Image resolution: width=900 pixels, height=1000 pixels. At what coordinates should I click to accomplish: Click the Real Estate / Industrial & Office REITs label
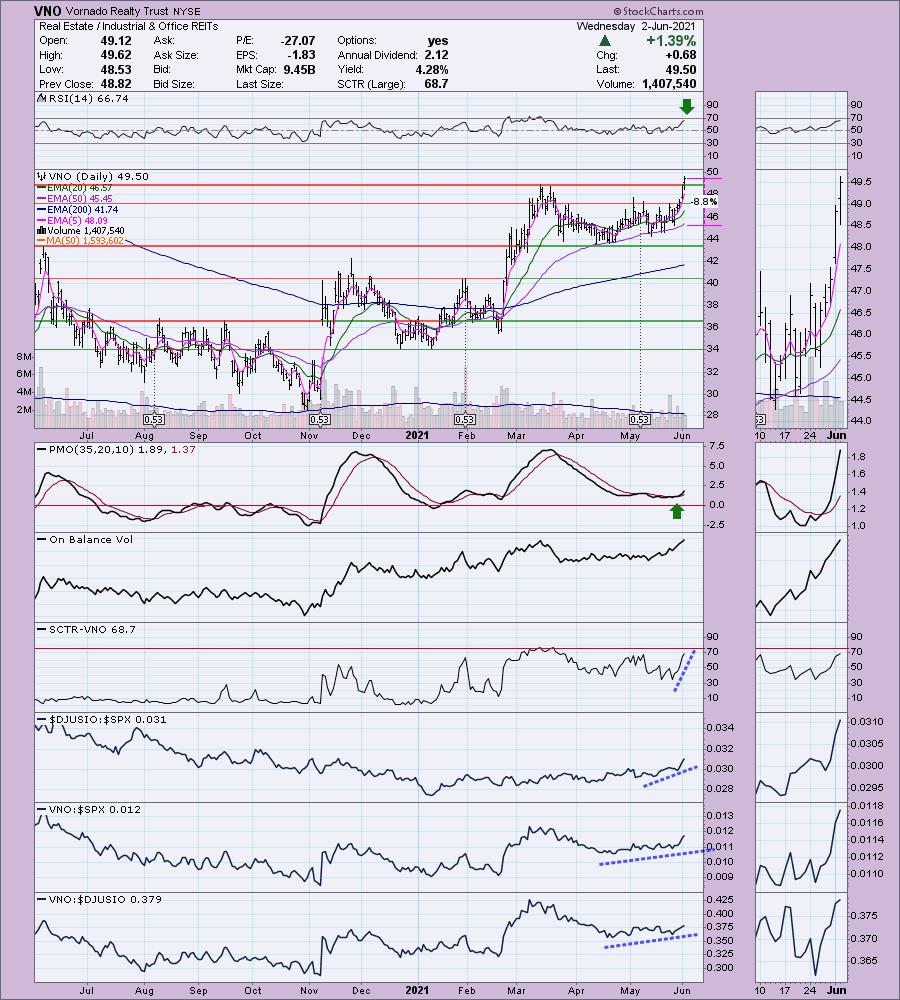tap(129, 26)
